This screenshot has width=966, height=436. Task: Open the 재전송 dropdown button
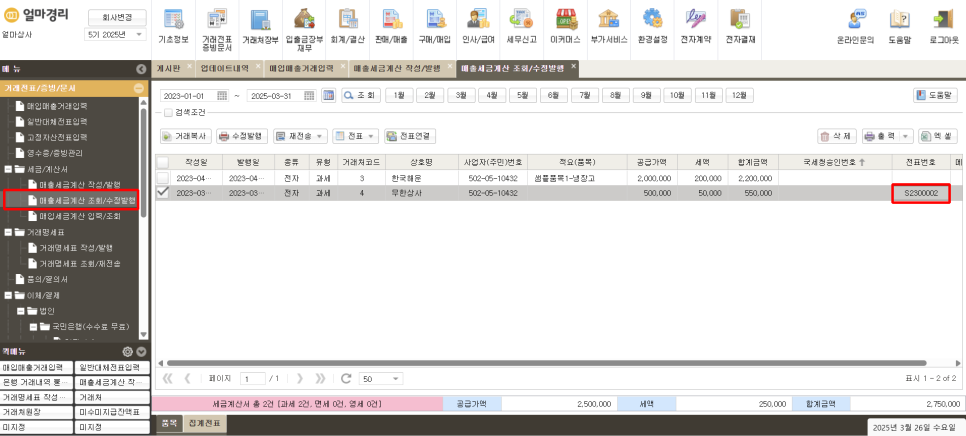tap(300, 136)
